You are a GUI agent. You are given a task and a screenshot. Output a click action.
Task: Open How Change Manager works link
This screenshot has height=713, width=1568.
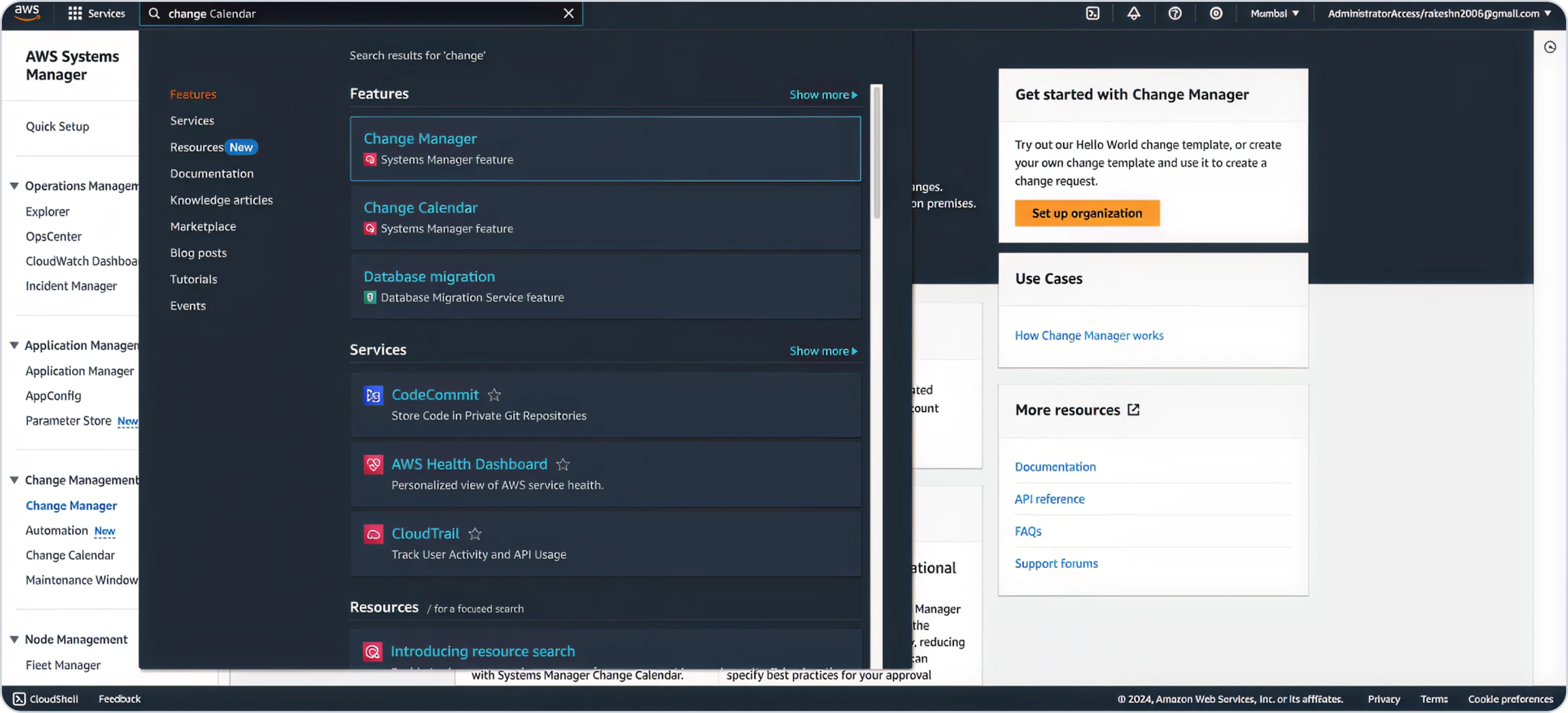point(1089,335)
